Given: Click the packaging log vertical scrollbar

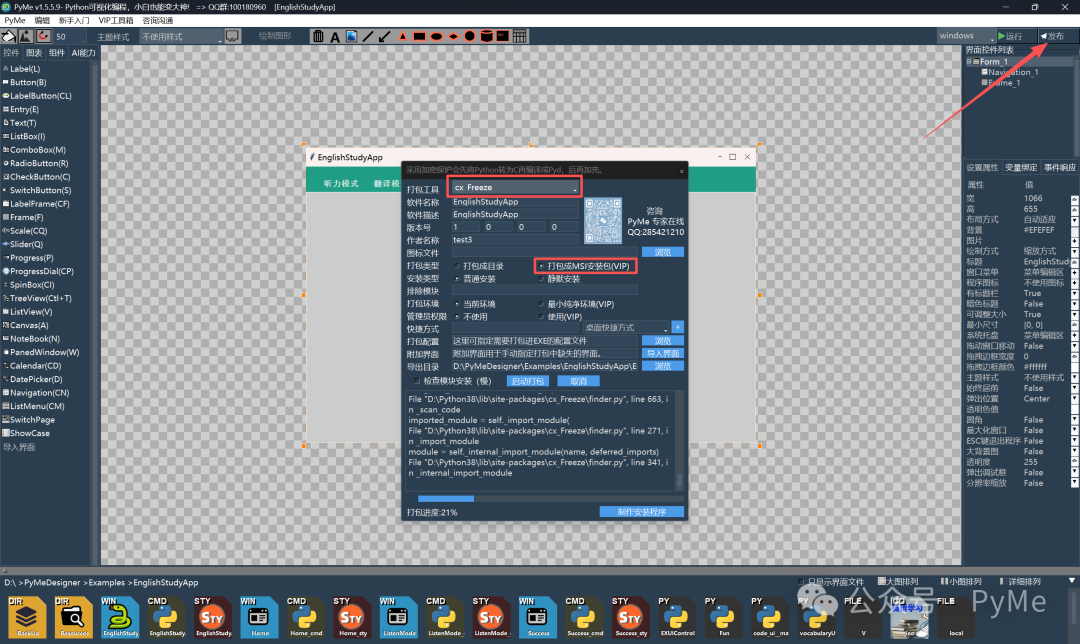Looking at the screenshot, I should click(679, 441).
